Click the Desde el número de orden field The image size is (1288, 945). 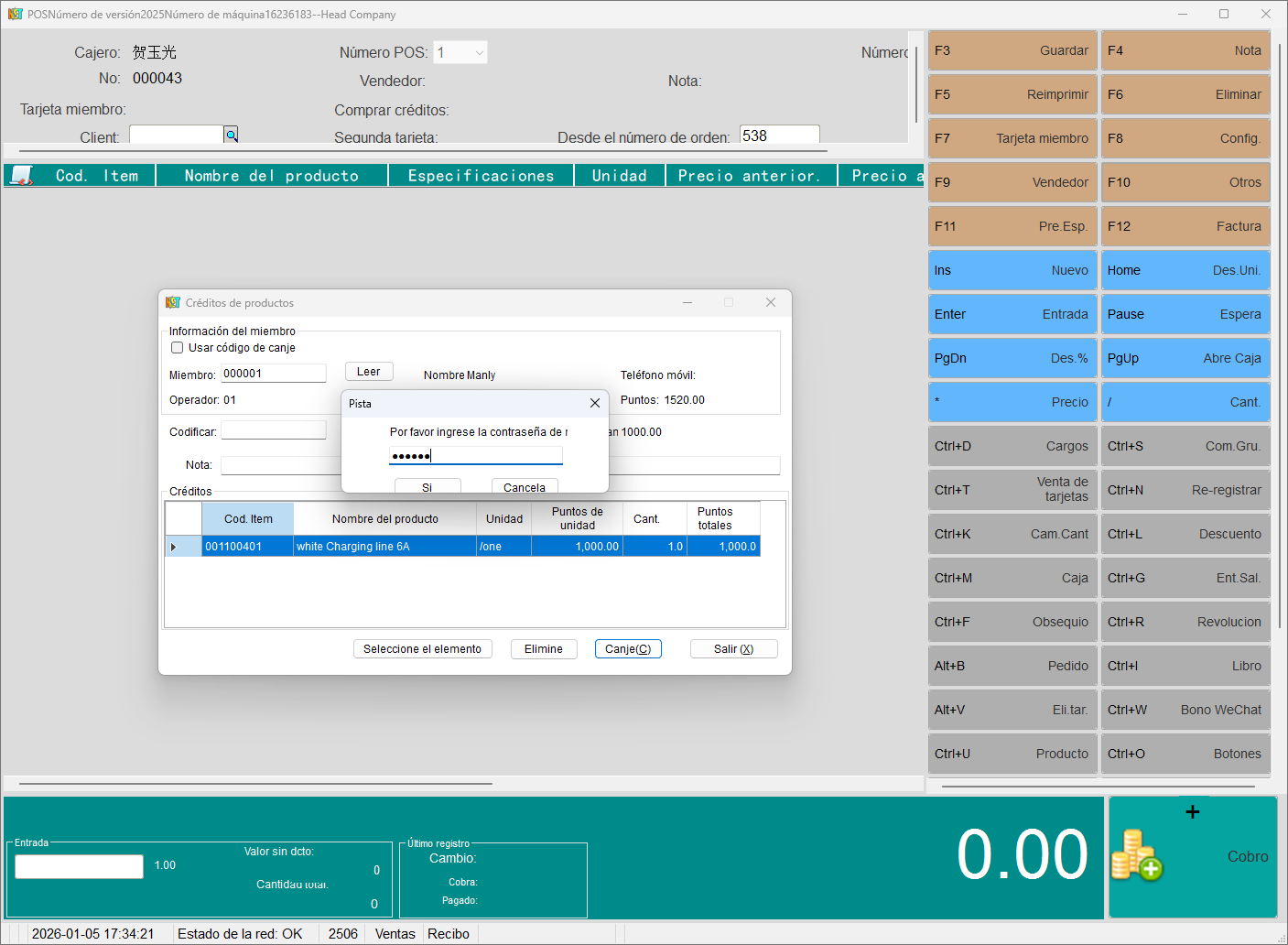pyautogui.click(x=779, y=136)
